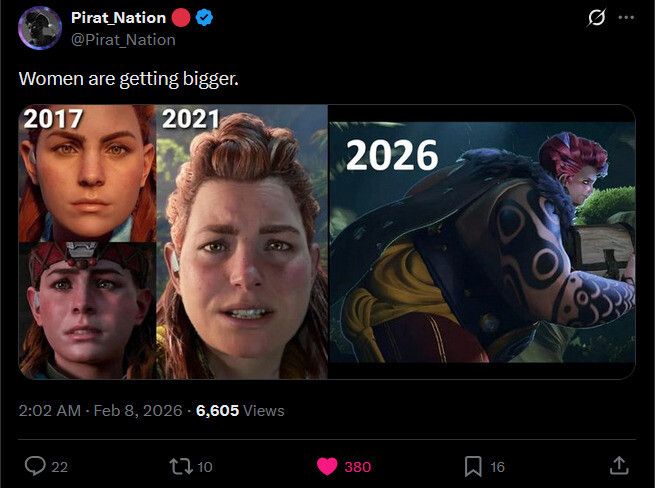
Task: Open replies via the speech bubble icon
Action: (35, 466)
